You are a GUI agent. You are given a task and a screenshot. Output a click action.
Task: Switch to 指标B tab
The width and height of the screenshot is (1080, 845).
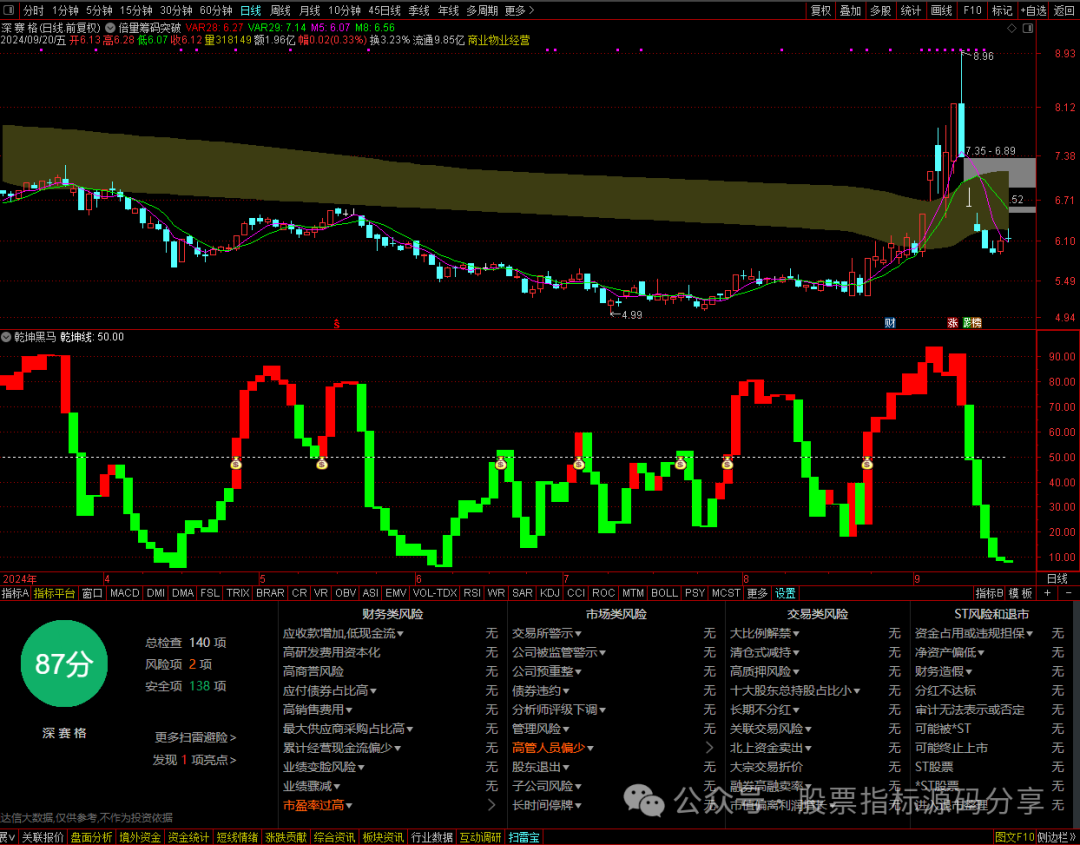tap(989, 593)
